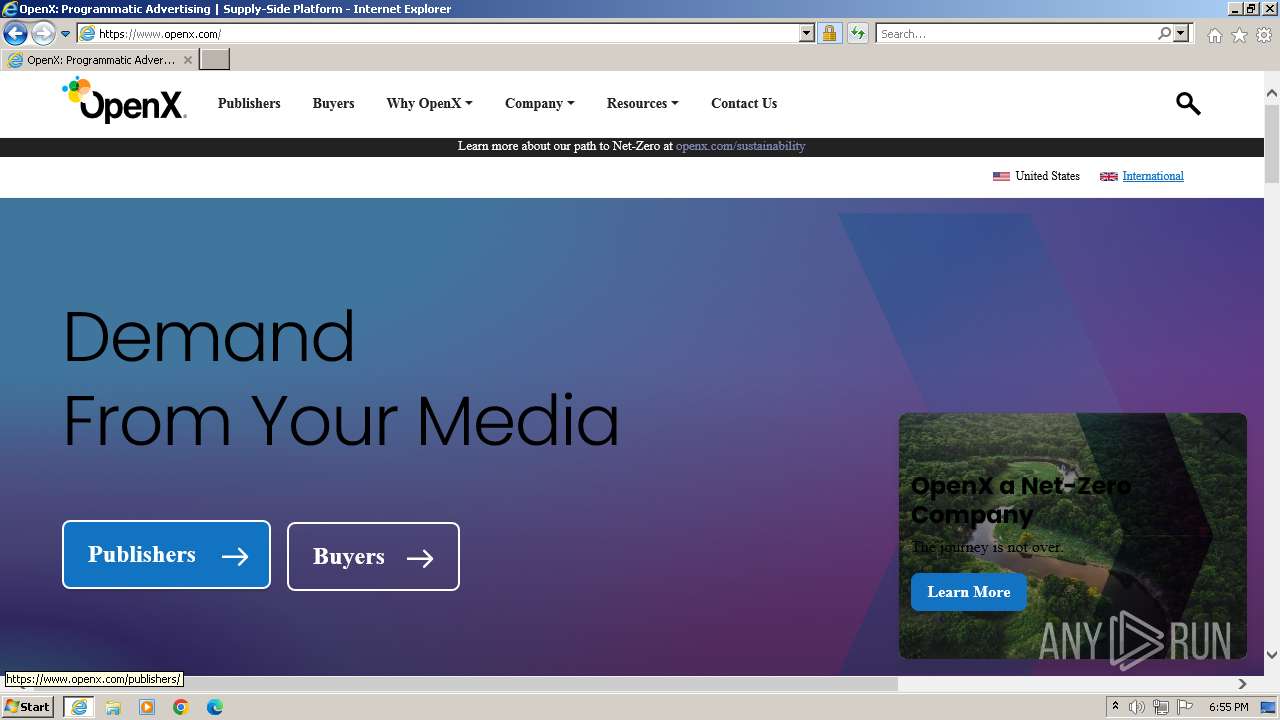The width and height of the screenshot is (1280, 720).
Task: Click the refresh page icon
Action: (x=857, y=34)
